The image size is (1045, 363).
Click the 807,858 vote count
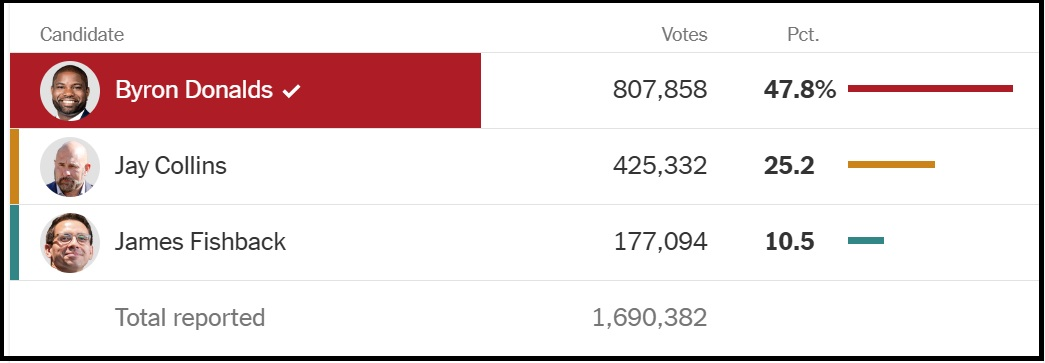pos(660,90)
